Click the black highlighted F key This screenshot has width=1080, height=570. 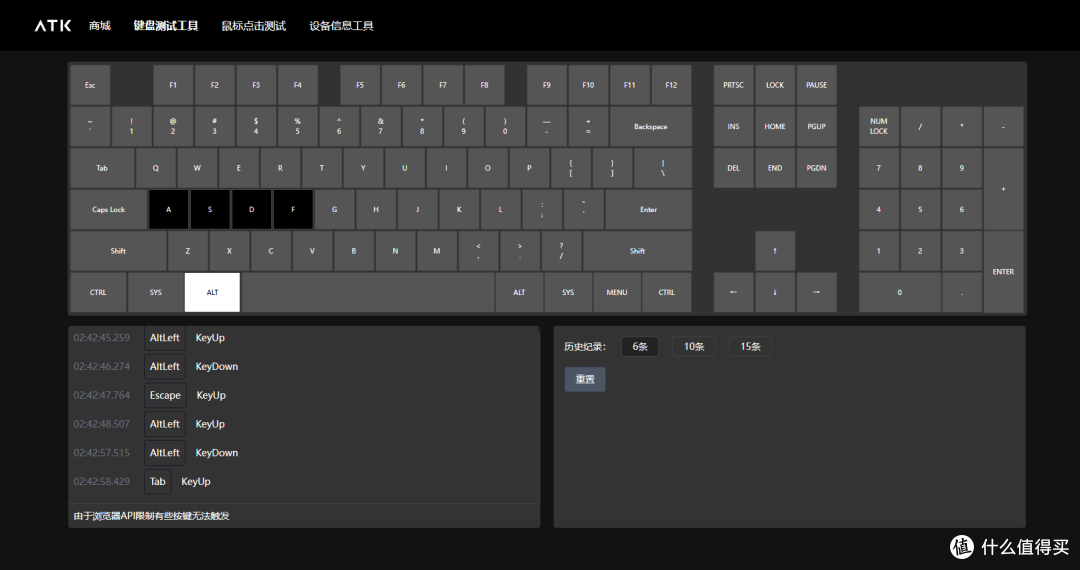pyautogui.click(x=293, y=209)
